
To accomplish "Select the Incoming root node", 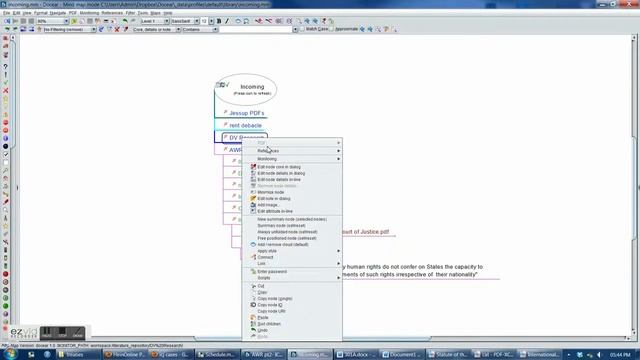I will click(x=245, y=89).
